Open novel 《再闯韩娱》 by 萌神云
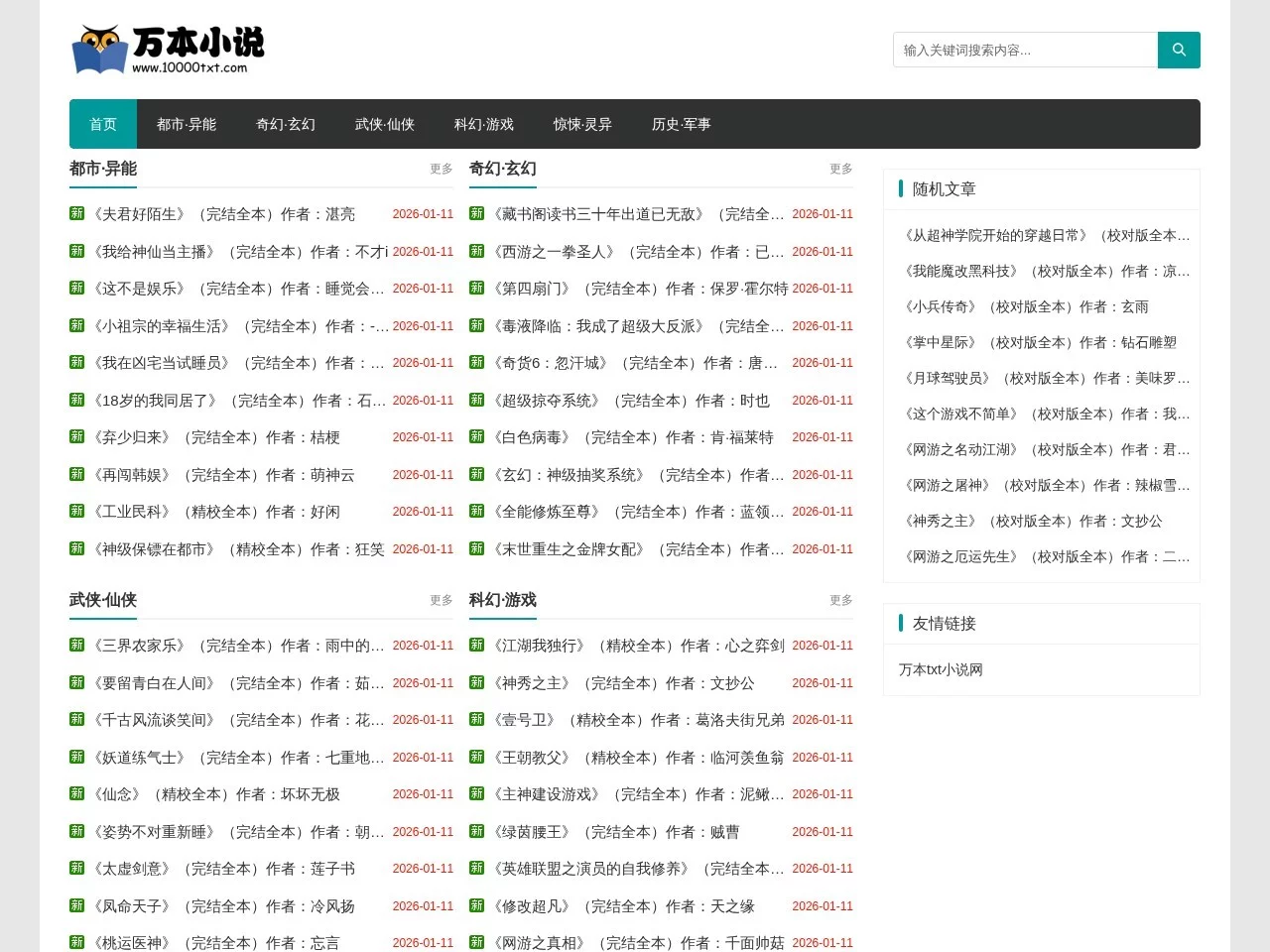Image resolution: width=1270 pixels, height=952 pixels. 222,475
